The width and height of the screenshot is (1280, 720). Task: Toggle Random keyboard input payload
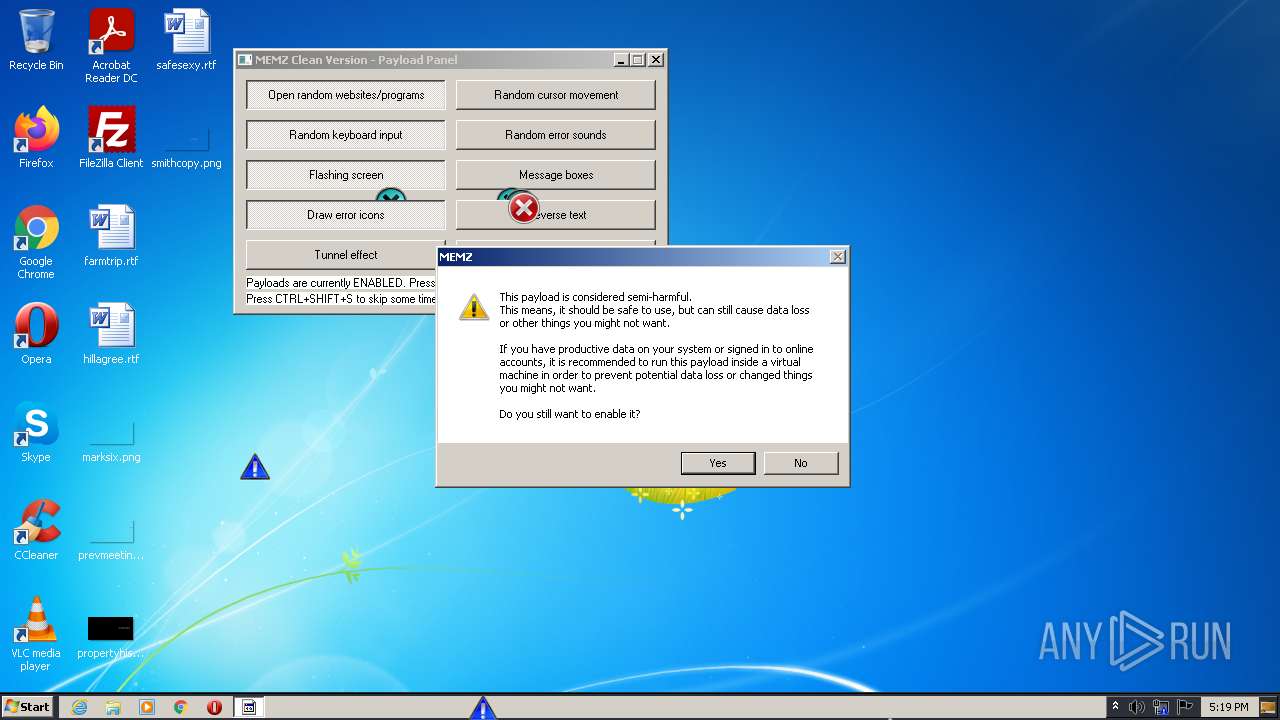(x=346, y=135)
